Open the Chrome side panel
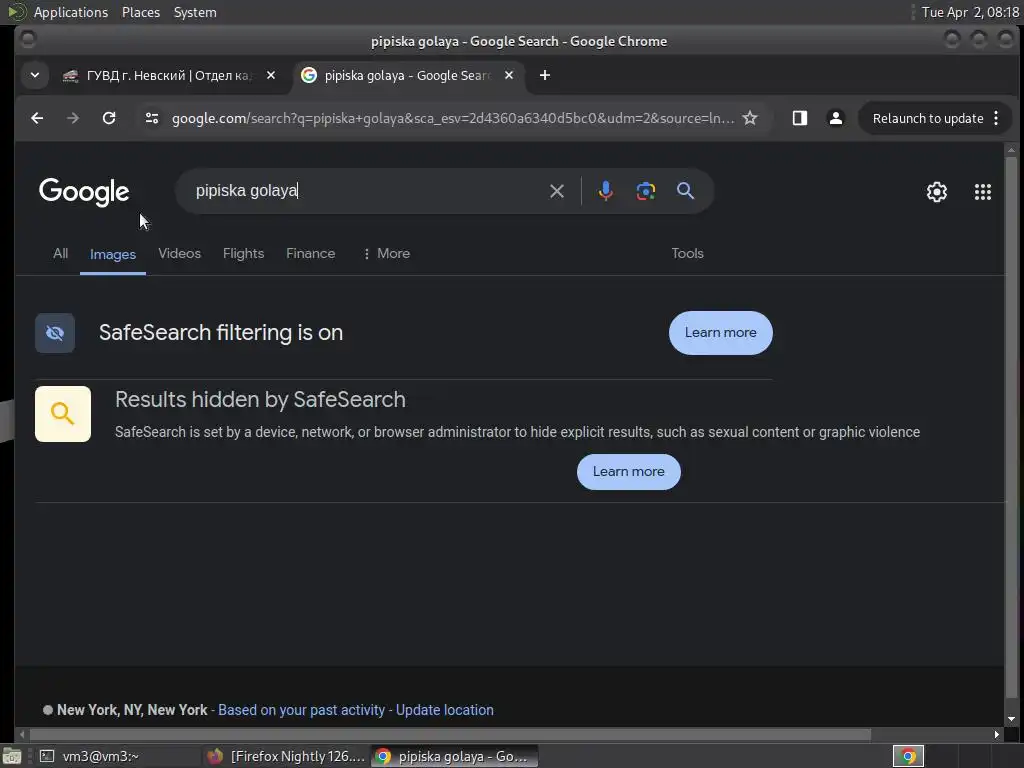Screen dimensions: 1024x768 (799, 118)
